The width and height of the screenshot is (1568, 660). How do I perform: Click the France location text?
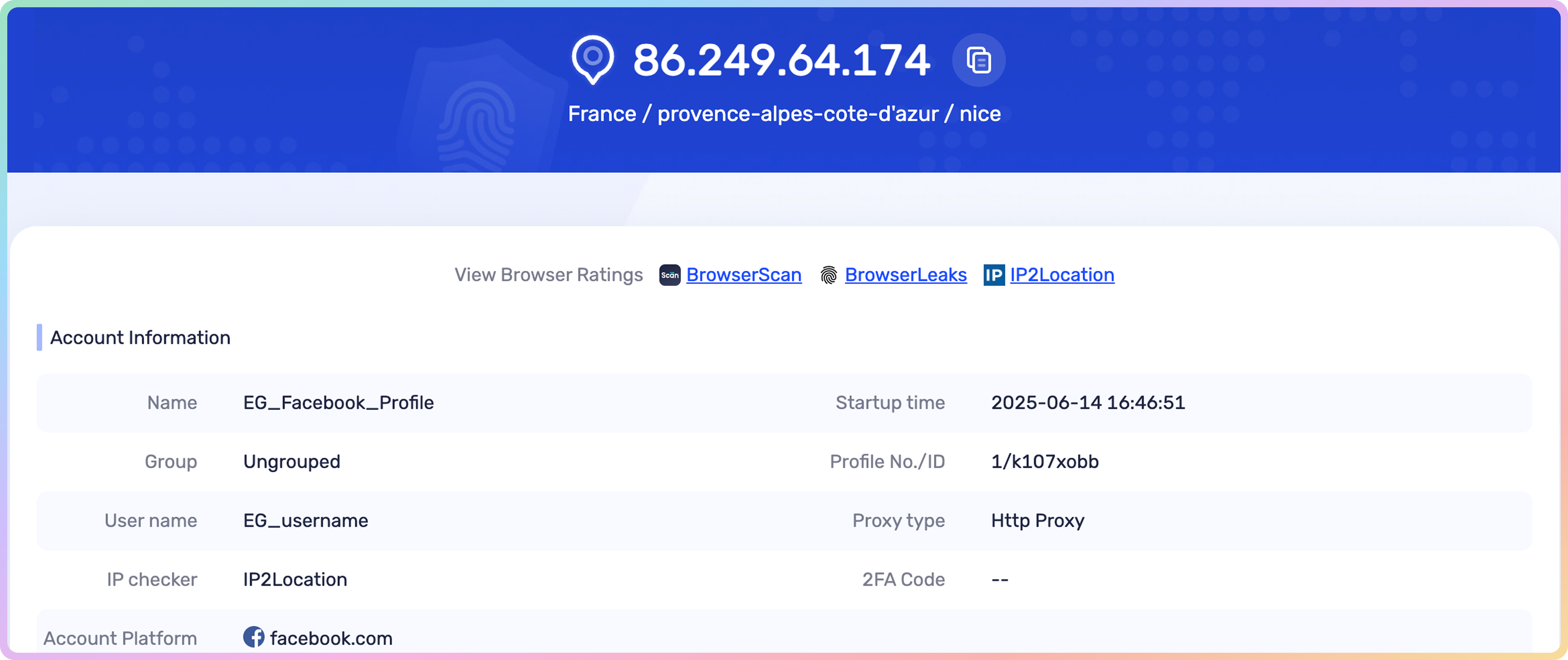[784, 114]
